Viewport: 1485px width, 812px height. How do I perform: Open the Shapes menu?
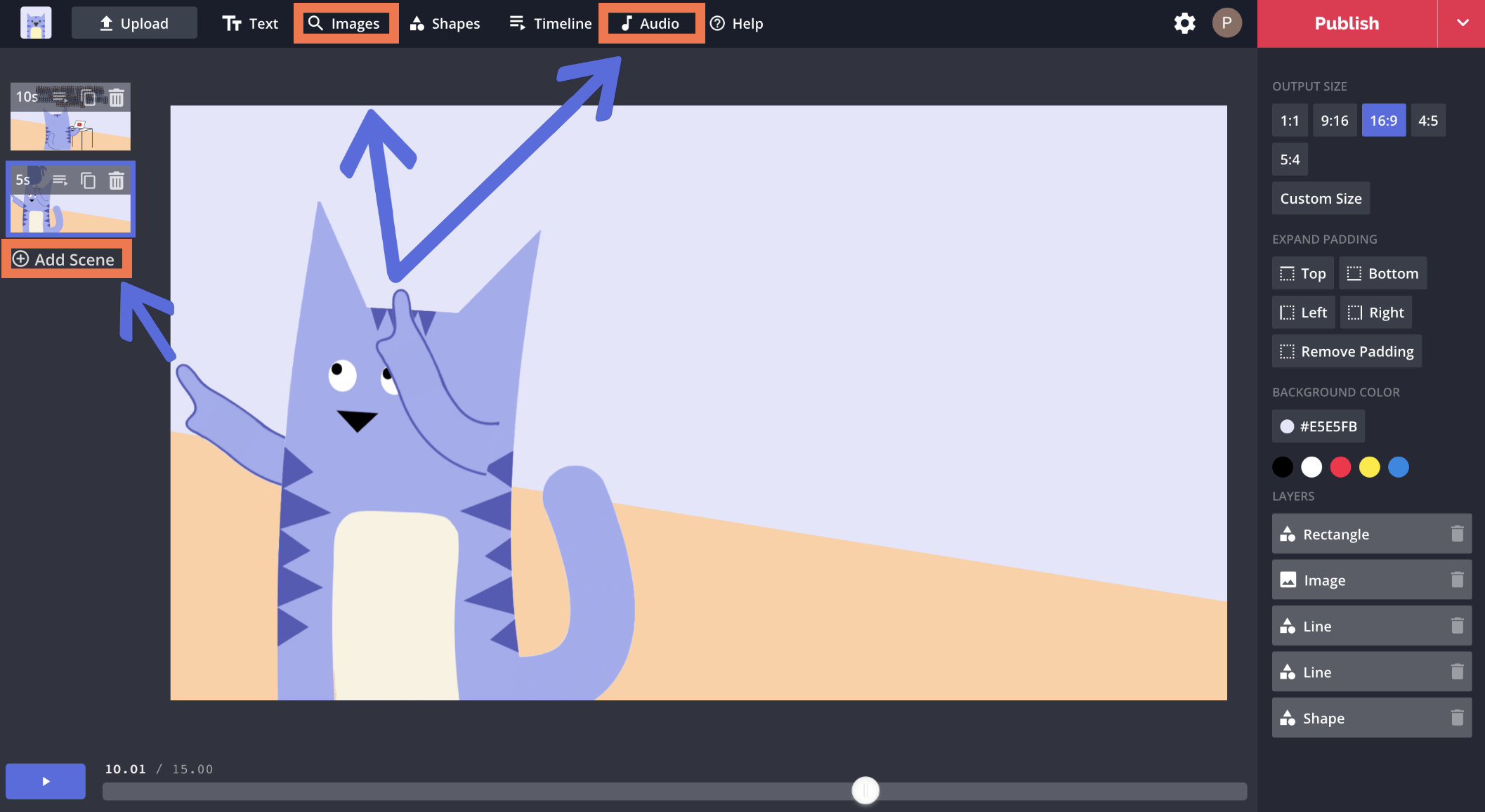pos(445,23)
